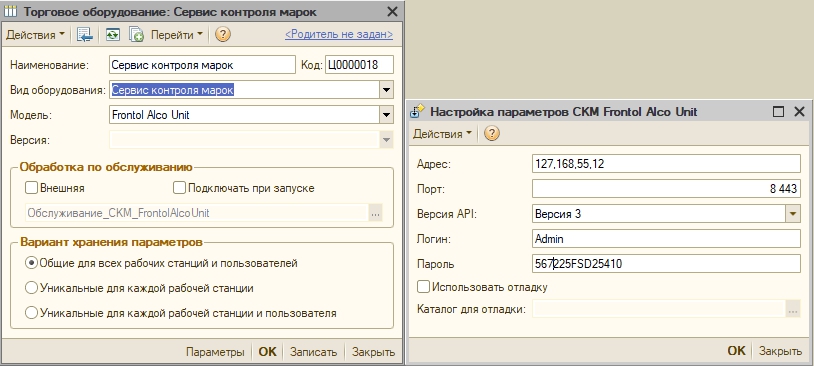Click the green refresh icon in toolbar
This screenshot has height=366, width=814.
click(x=113, y=35)
